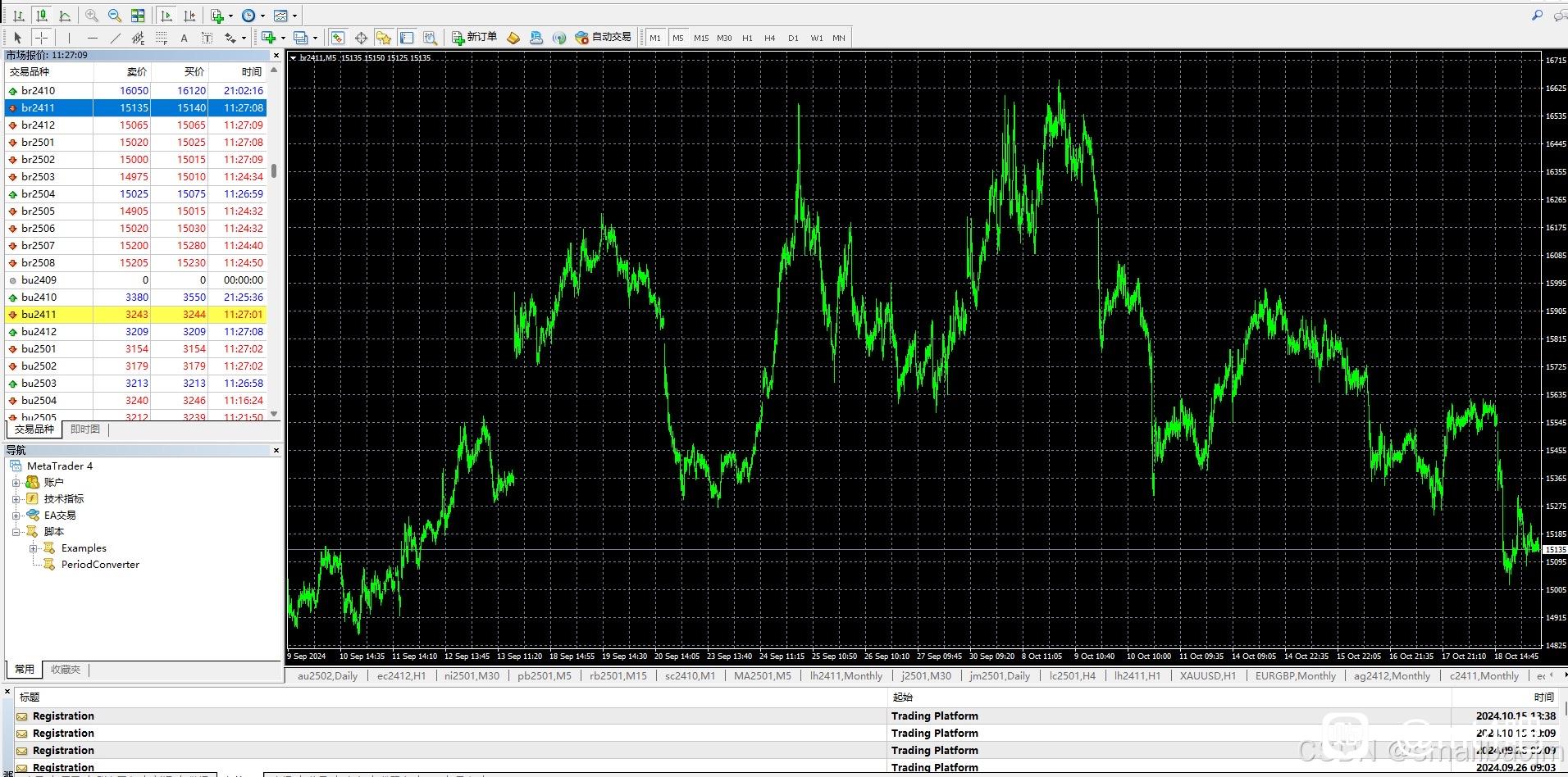
Task: Click the Market Watch vertical scrollbar thumb
Action: coord(274,170)
